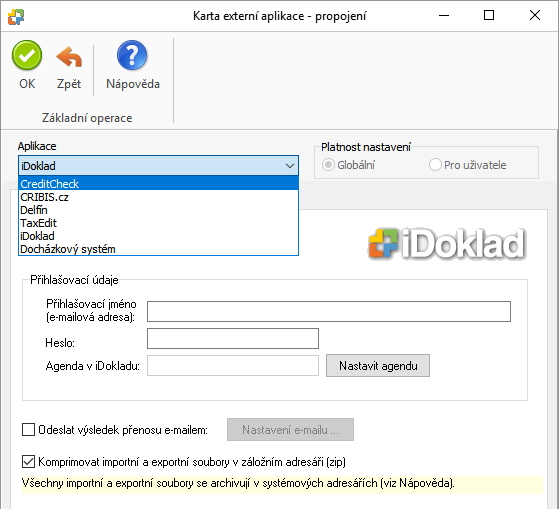The height and width of the screenshot is (509, 559).
Task: Select TaxEdit in the dropdown list
Action: [x=158, y=223]
